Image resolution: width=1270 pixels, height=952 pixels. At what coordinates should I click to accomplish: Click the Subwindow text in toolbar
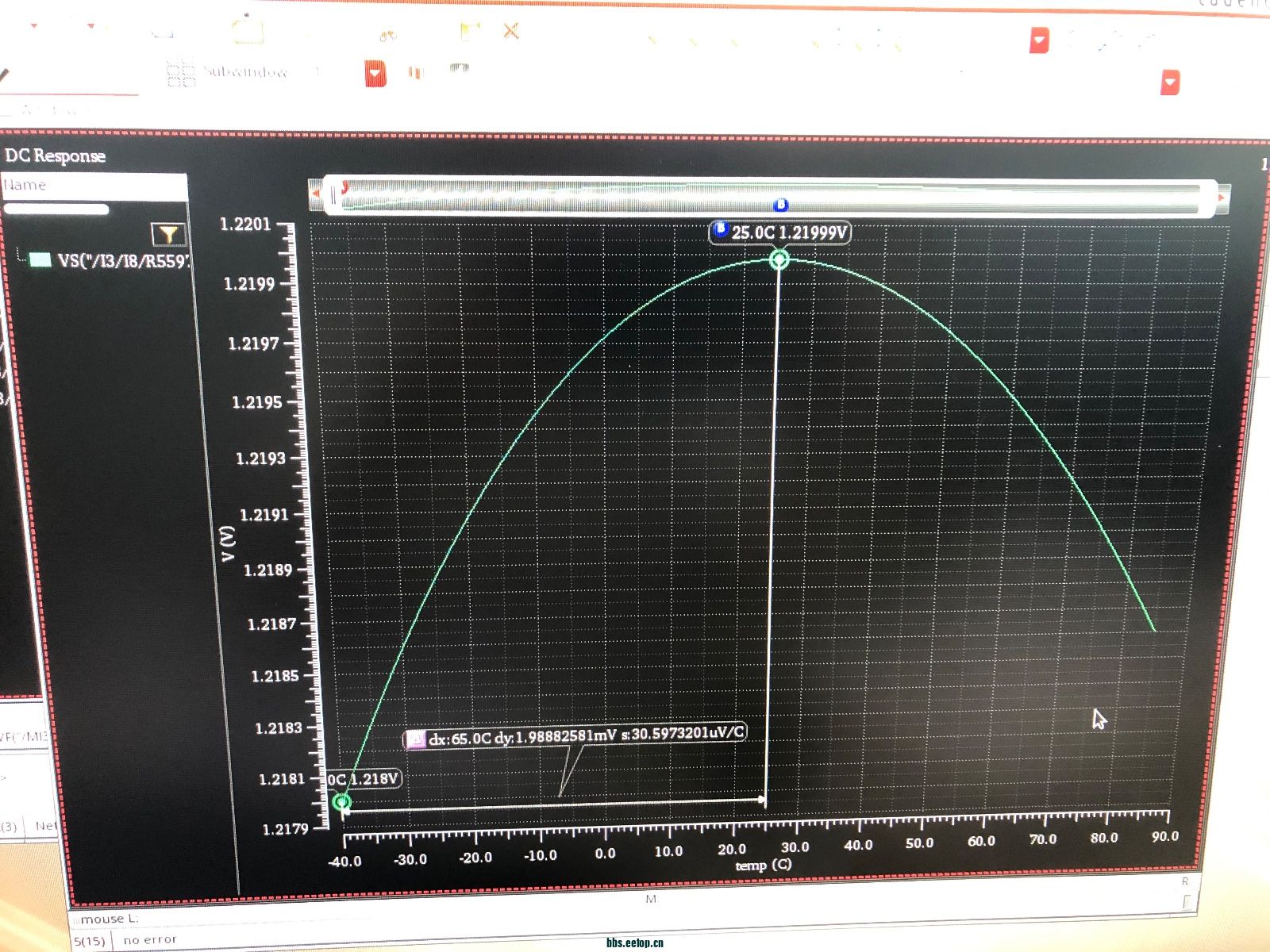coord(245,71)
